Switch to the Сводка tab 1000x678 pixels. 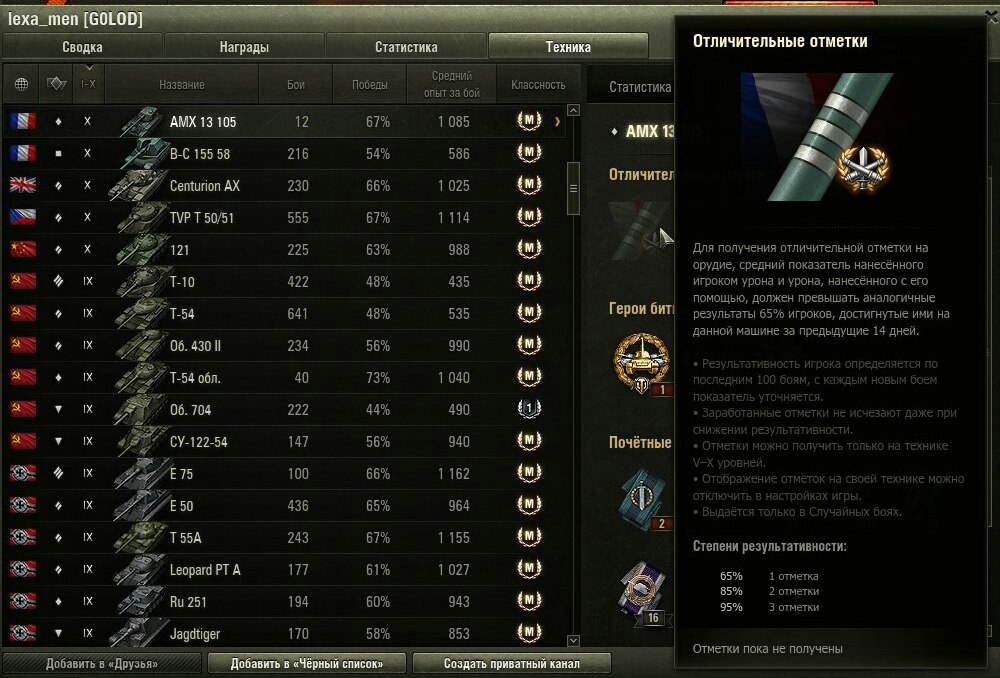pyautogui.click(x=82, y=47)
